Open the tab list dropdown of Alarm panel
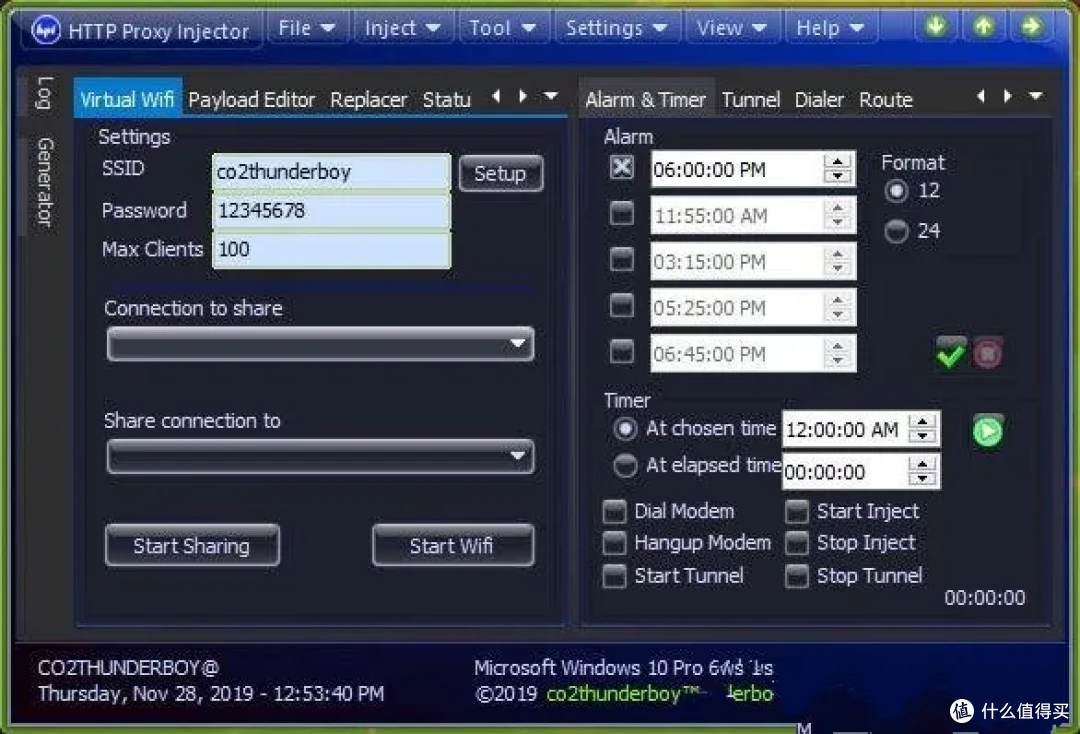The width and height of the screenshot is (1080, 734). (x=1035, y=96)
